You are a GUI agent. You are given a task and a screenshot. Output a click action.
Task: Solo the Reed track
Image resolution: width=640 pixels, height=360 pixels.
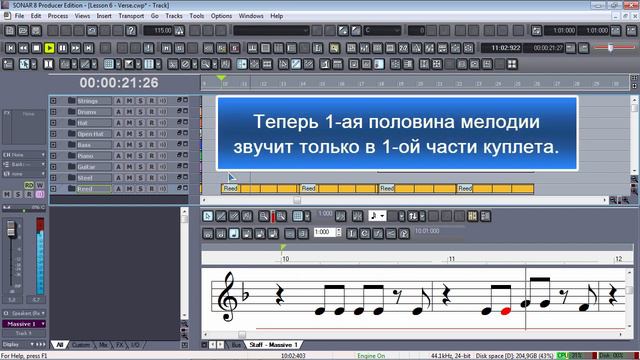click(x=140, y=189)
